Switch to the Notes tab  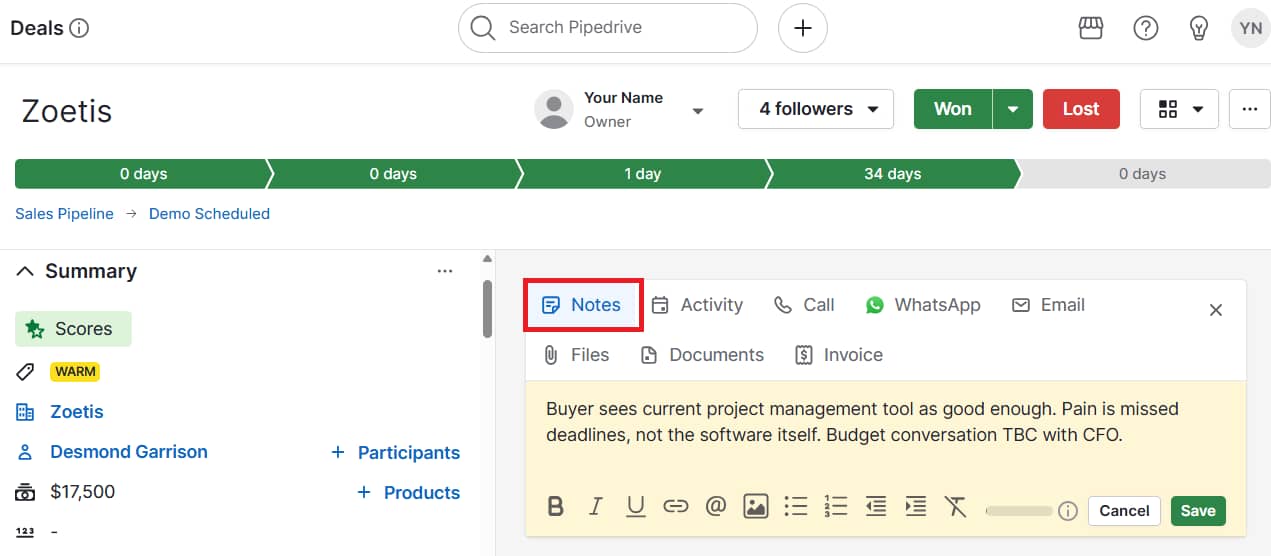(582, 305)
